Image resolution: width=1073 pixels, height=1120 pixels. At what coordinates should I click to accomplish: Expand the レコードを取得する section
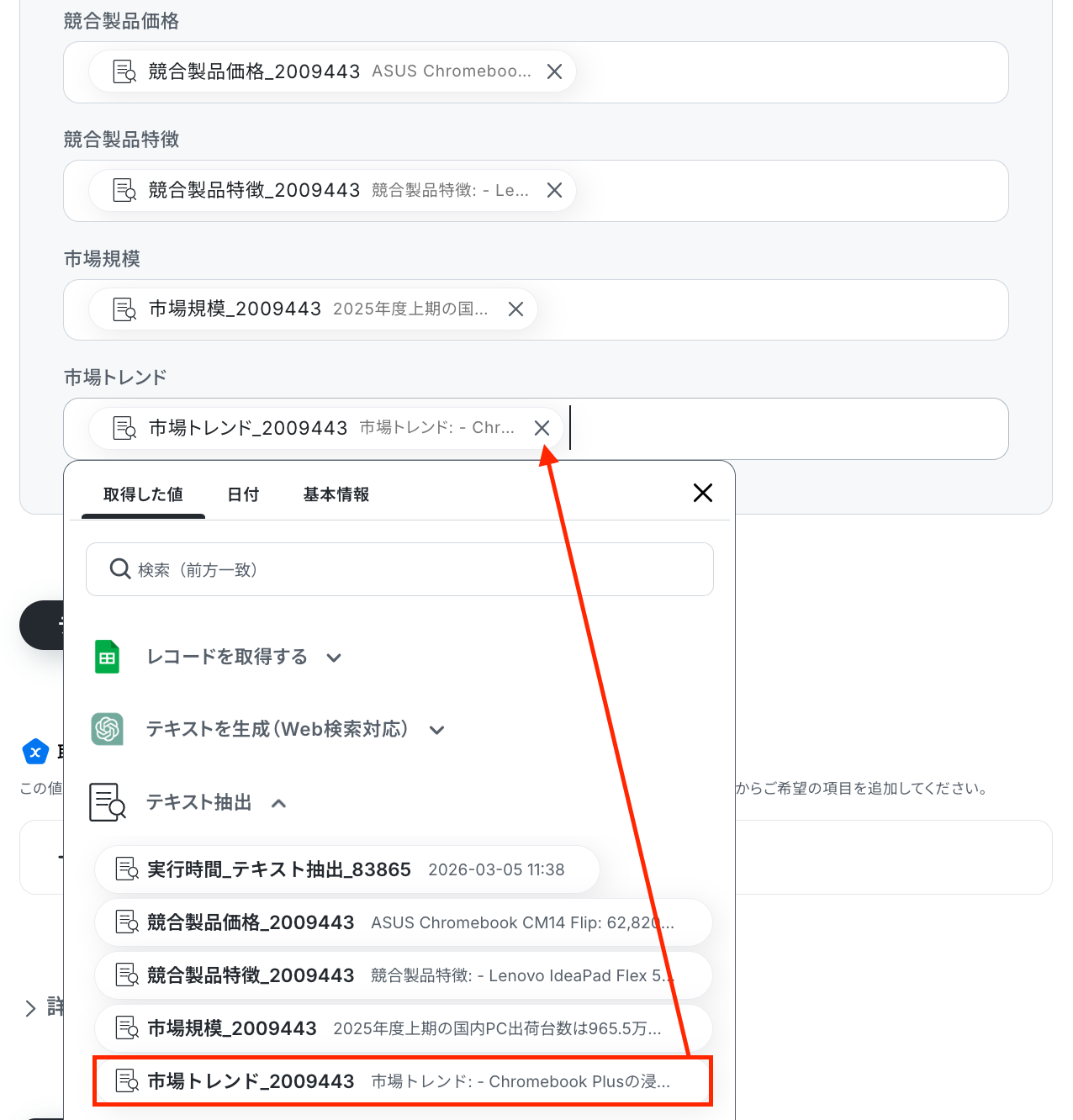pyautogui.click(x=334, y=658)
